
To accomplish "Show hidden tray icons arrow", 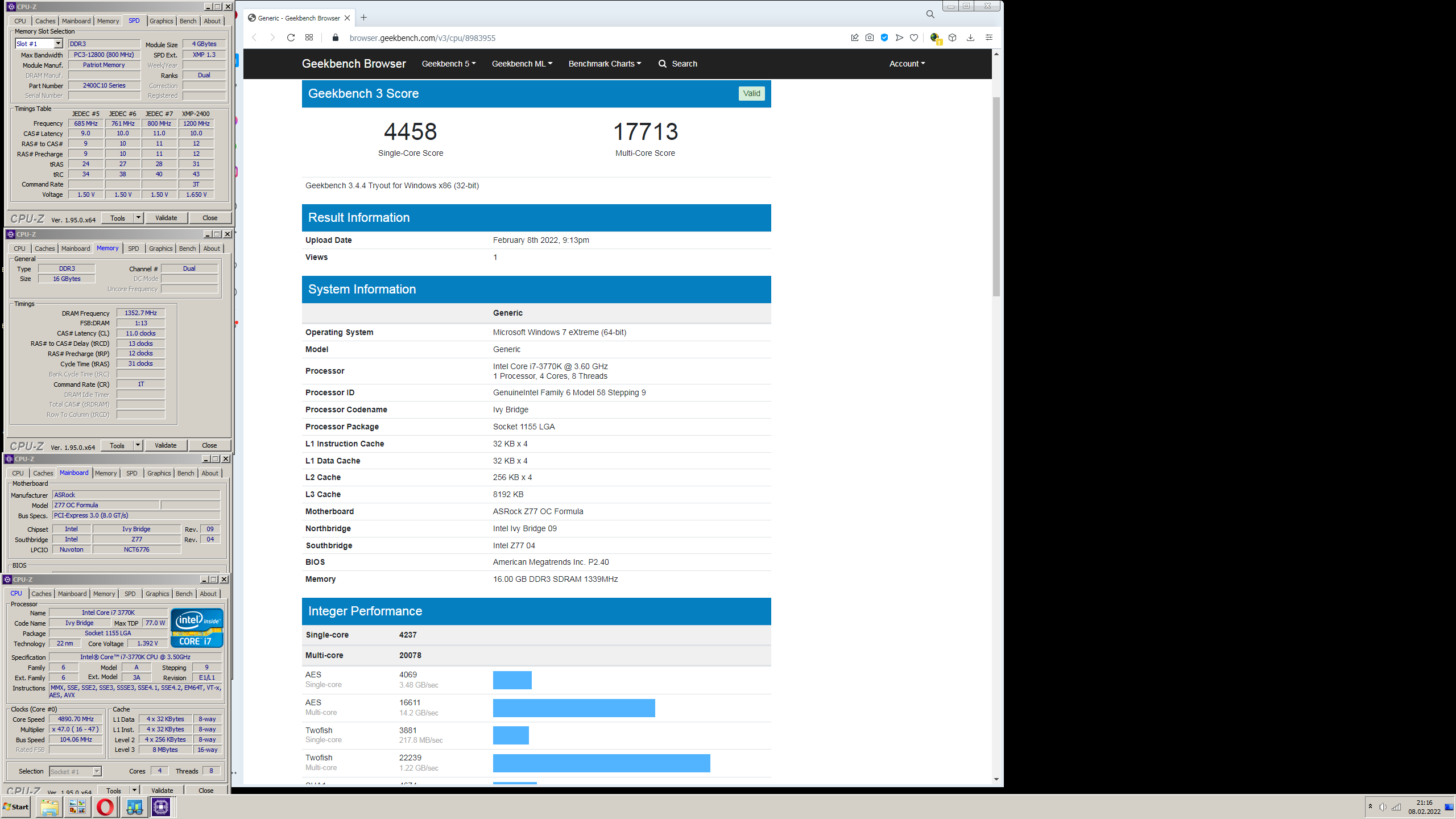I will (1370, 806).
